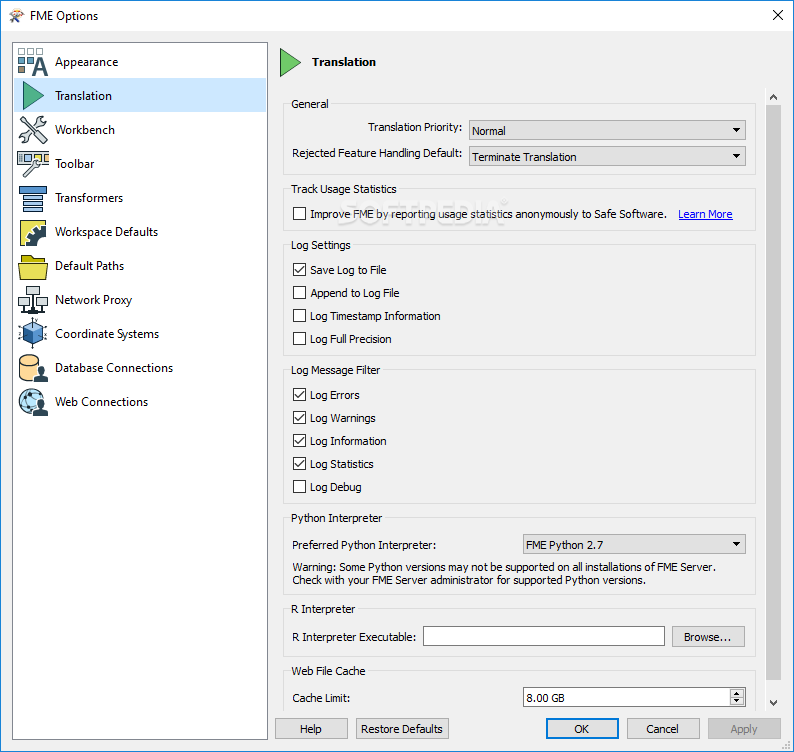Toggle Log Information checkbox
This screenshot has width=794, height=752.
coord(299,441)
